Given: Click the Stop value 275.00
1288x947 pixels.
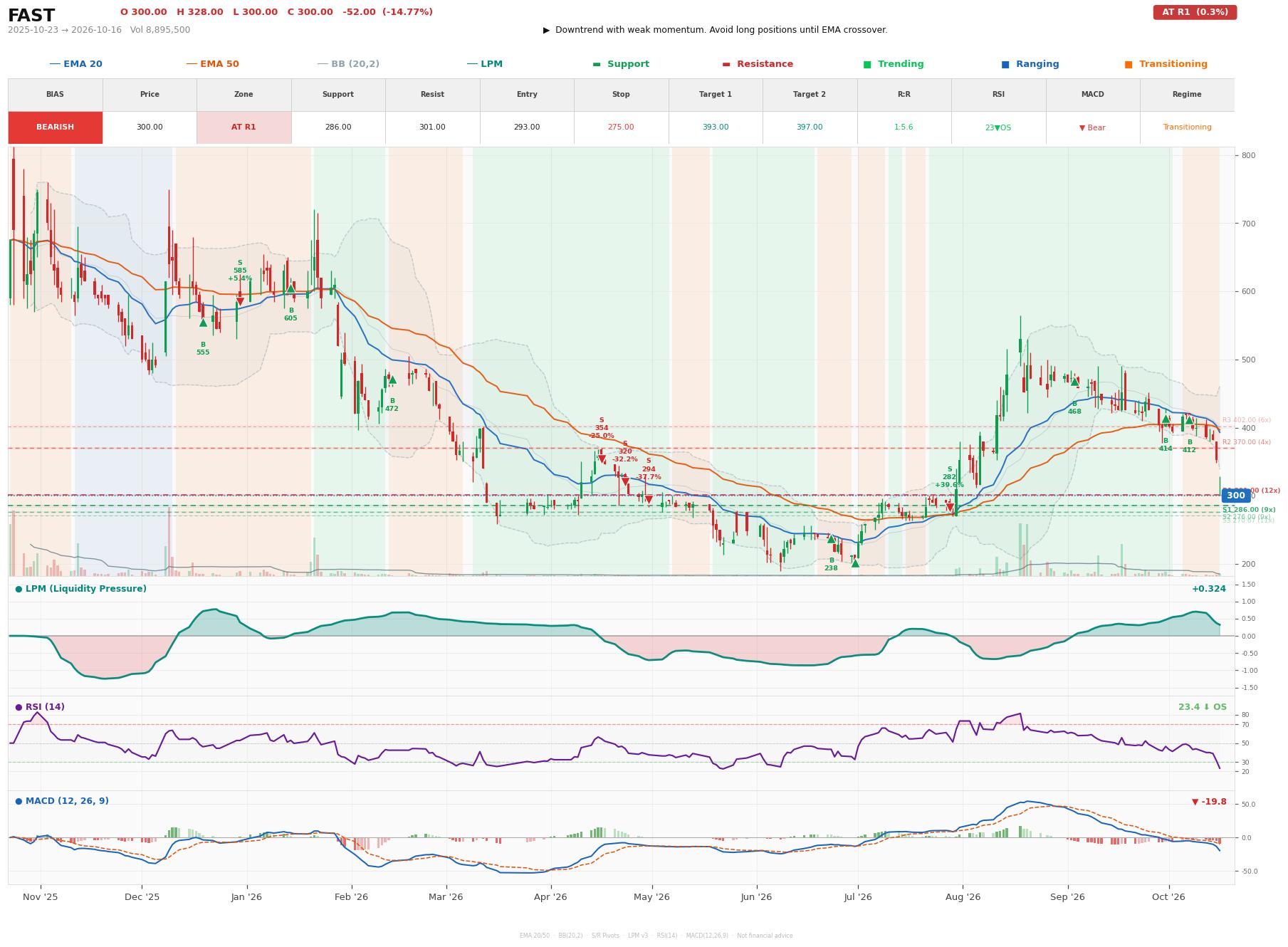Looking at the screenshot, I should click(x=621, y=127).
